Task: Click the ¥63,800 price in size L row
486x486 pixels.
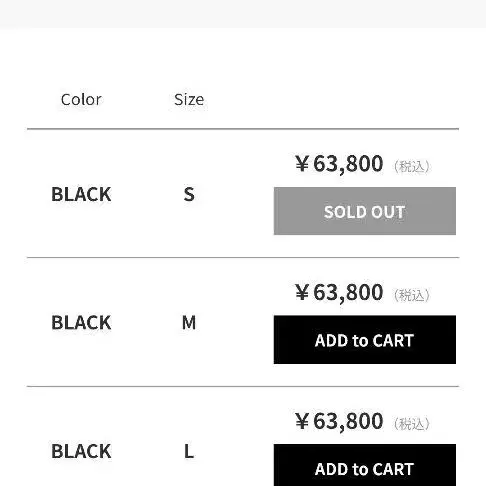Action: pyautogui.click(x=339, y=421)
